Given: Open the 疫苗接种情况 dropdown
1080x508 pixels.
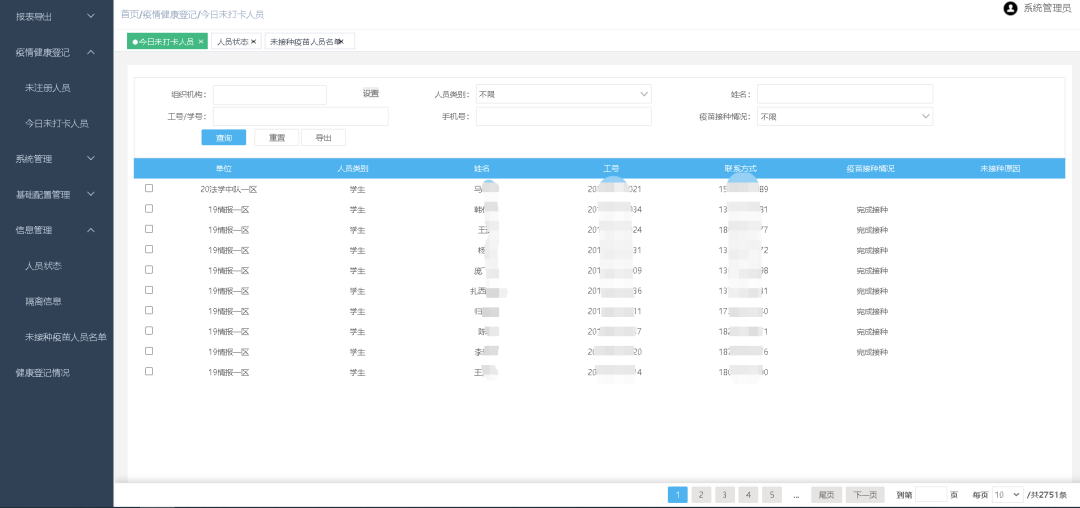Looking at the screenshot, I should [845, 116].
